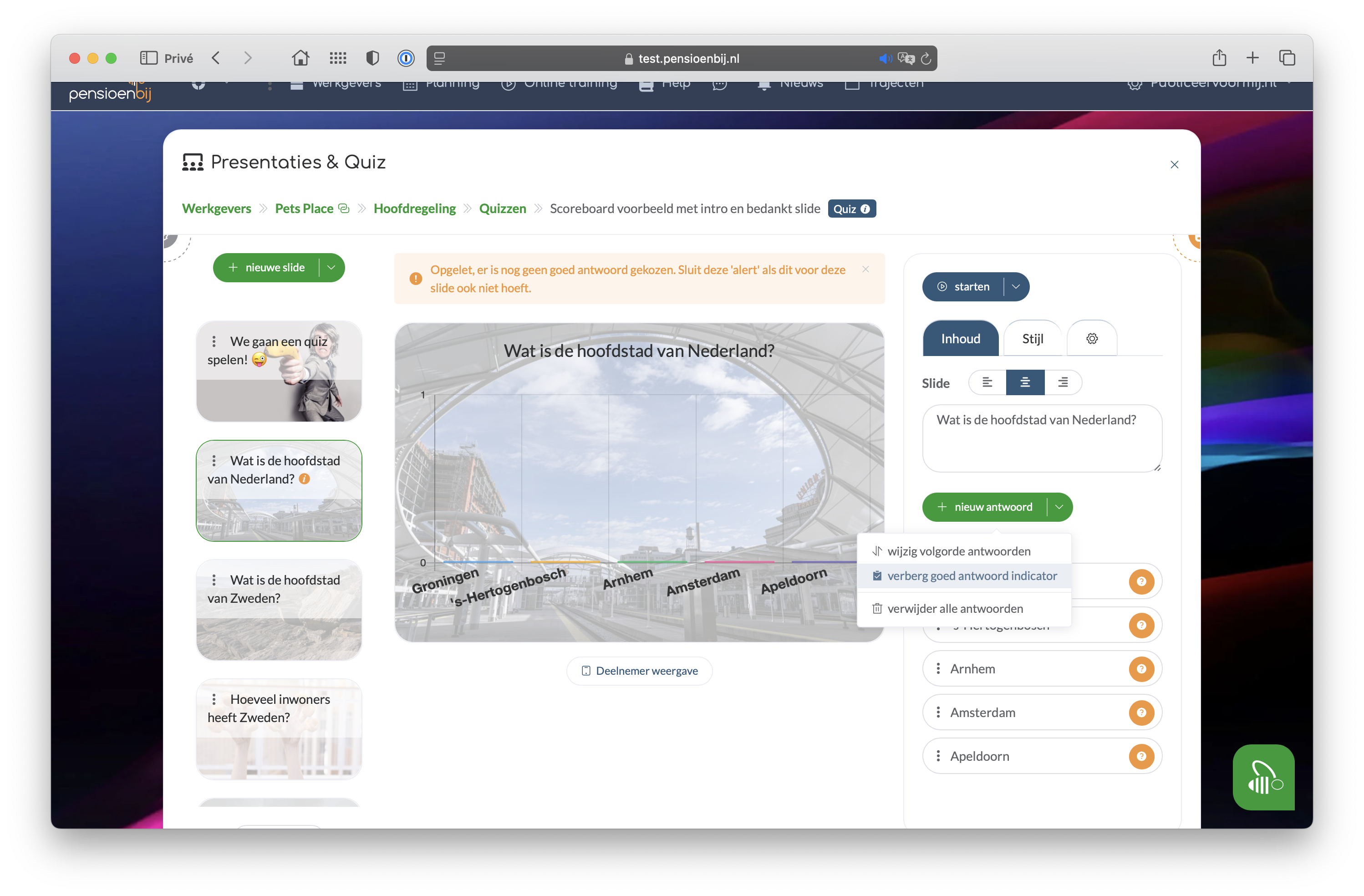Toggle correct answer for first answer row
The image size is (1364, 896).
click(1141, 581)
